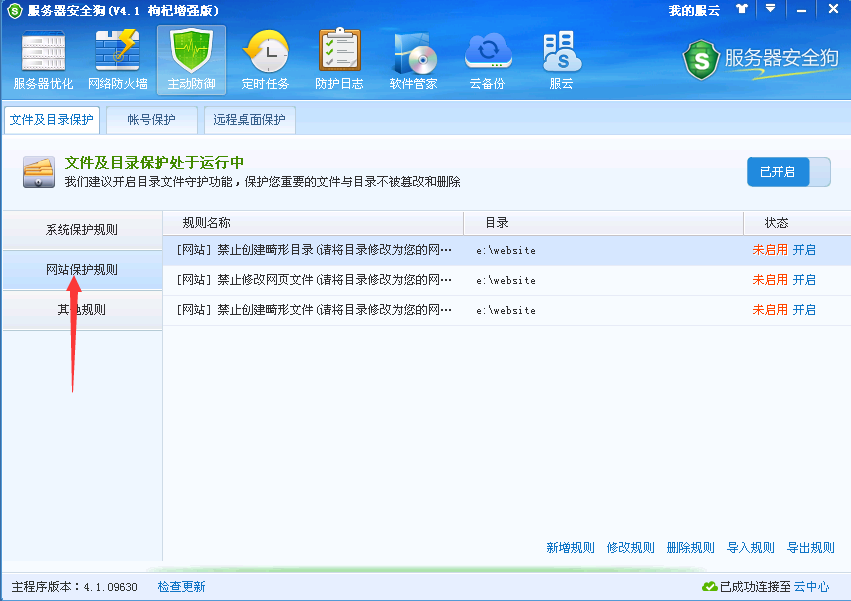Viewport: 851px width, 601px height.
Task: Launch 软件管家 software manager
Action: 413,60
